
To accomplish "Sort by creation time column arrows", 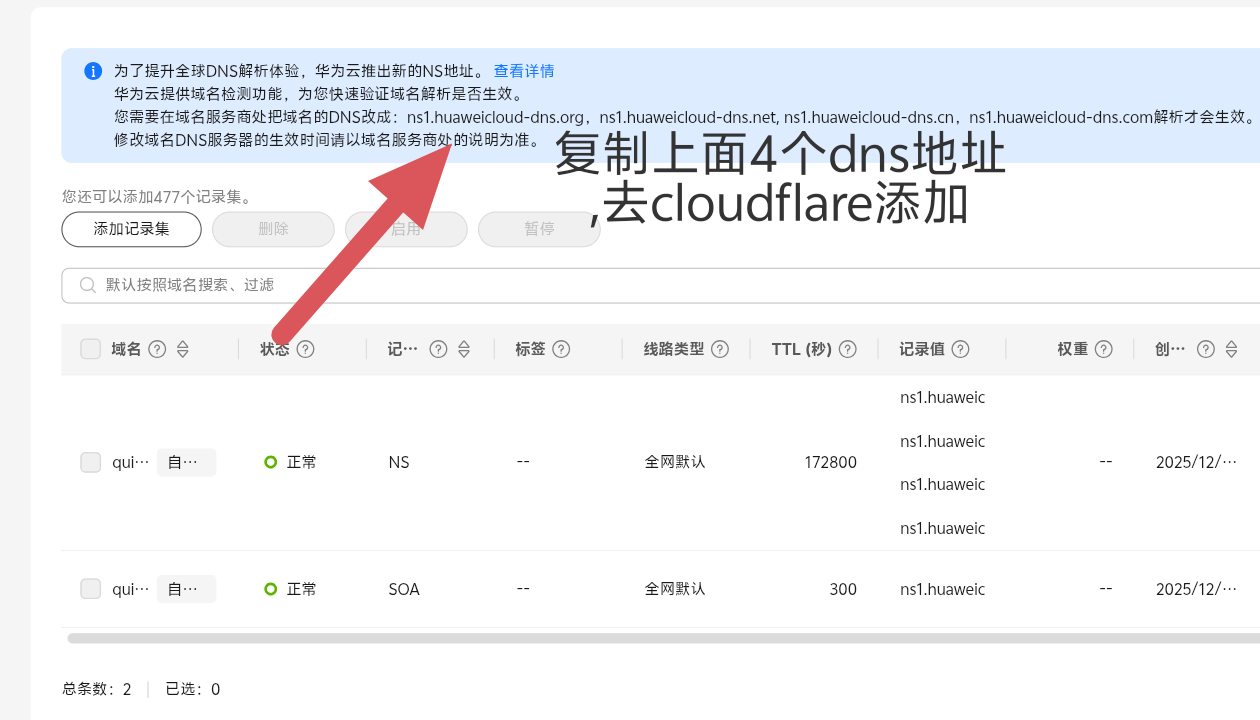I will [x=1231, y=349].
